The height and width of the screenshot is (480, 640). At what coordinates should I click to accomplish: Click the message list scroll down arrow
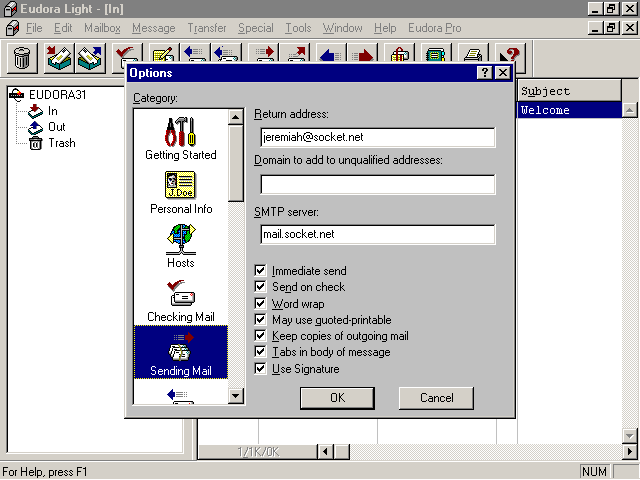[x=630, y=436]
